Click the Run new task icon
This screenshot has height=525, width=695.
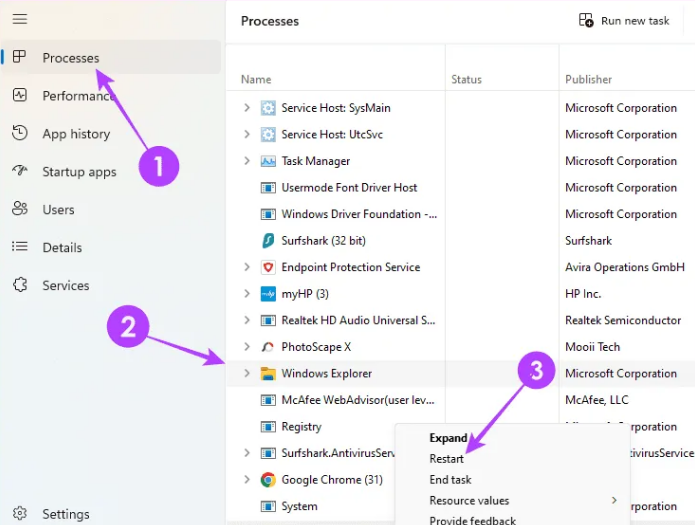(586, 20)
